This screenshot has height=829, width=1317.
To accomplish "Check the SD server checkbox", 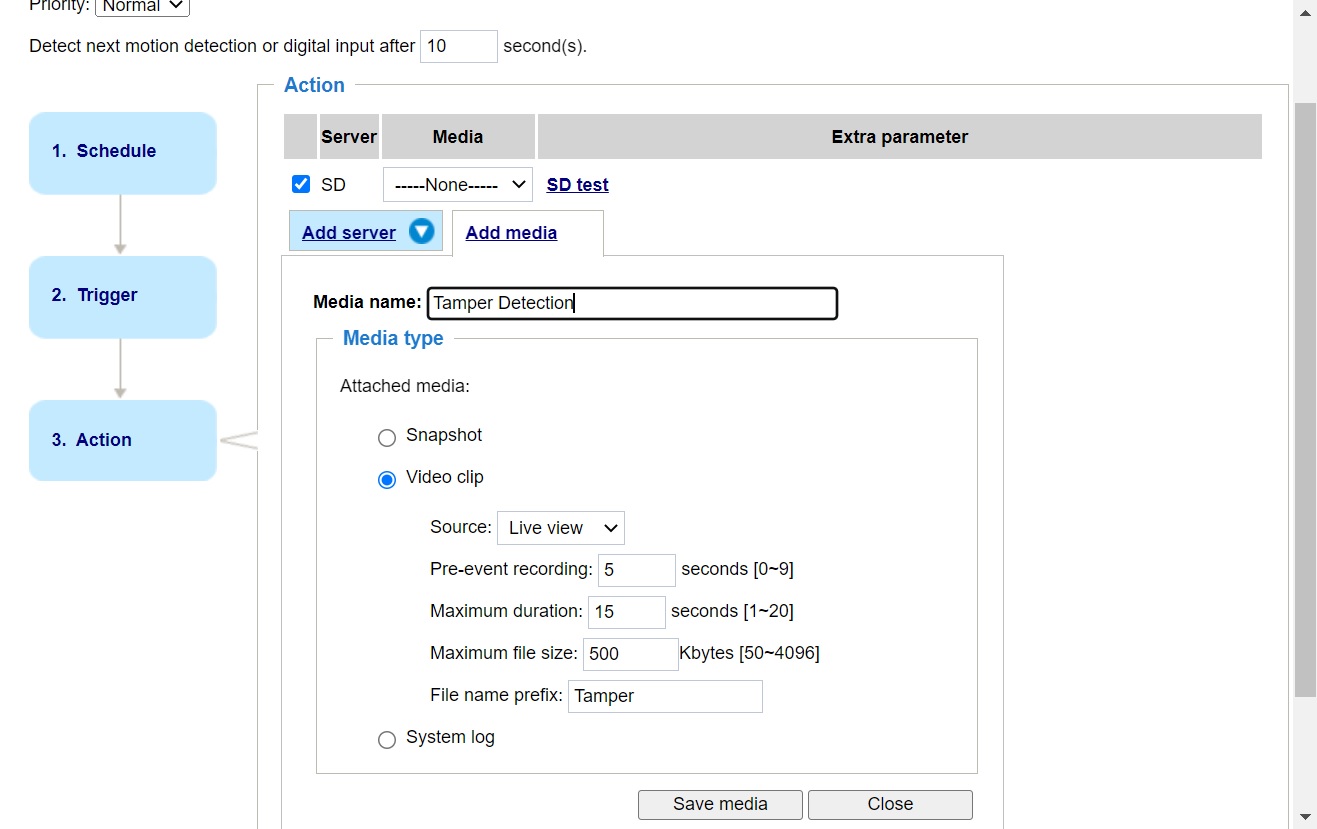I will [x=301, y=183].
